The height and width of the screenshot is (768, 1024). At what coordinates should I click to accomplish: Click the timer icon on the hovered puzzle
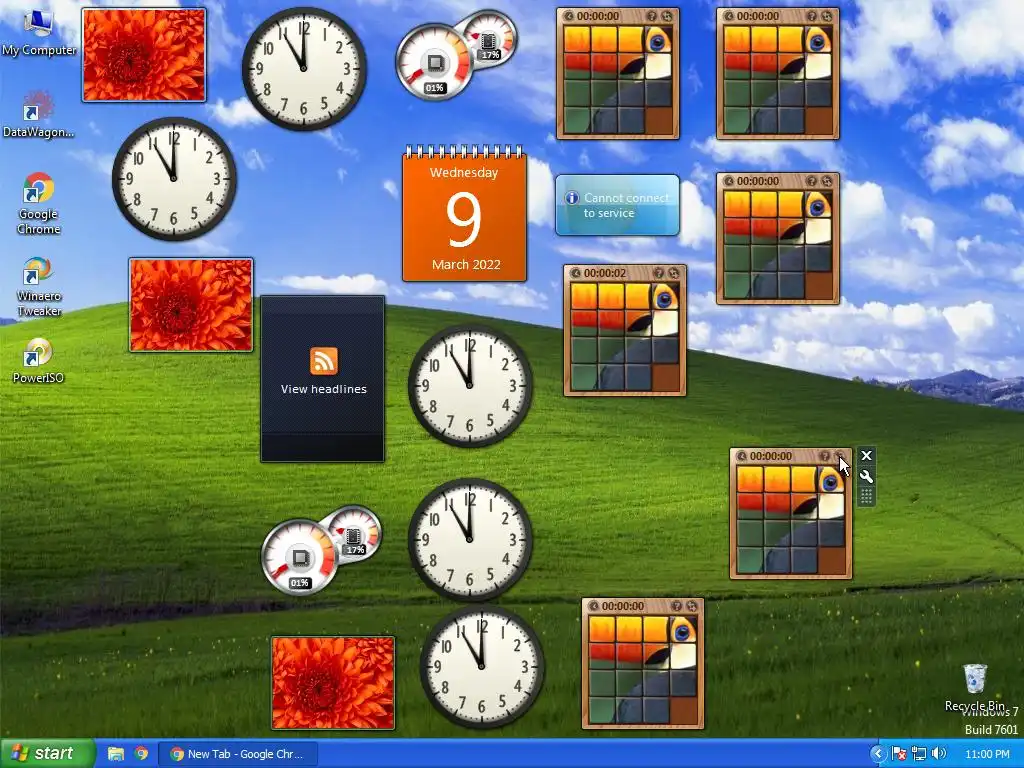[x=741, y=456]
